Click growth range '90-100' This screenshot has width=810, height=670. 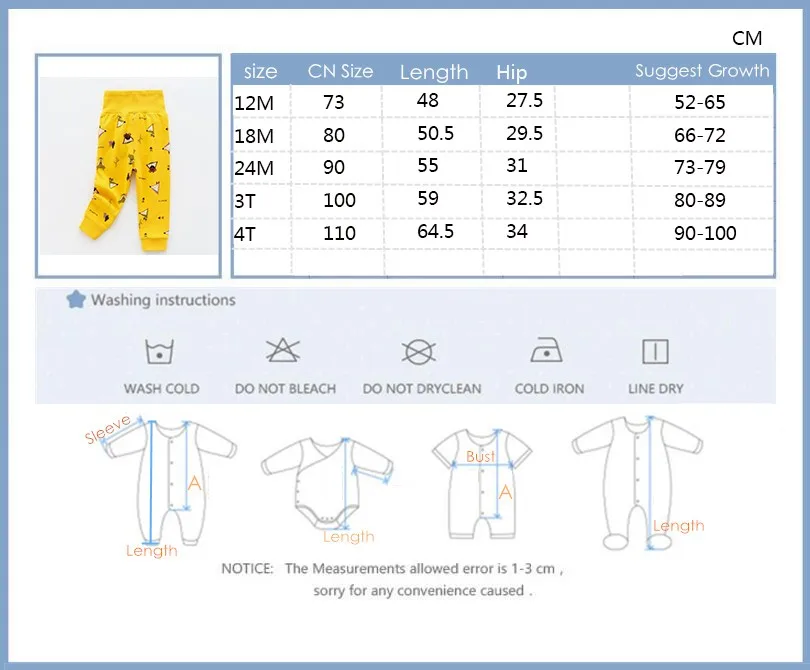tap(705, 233)
